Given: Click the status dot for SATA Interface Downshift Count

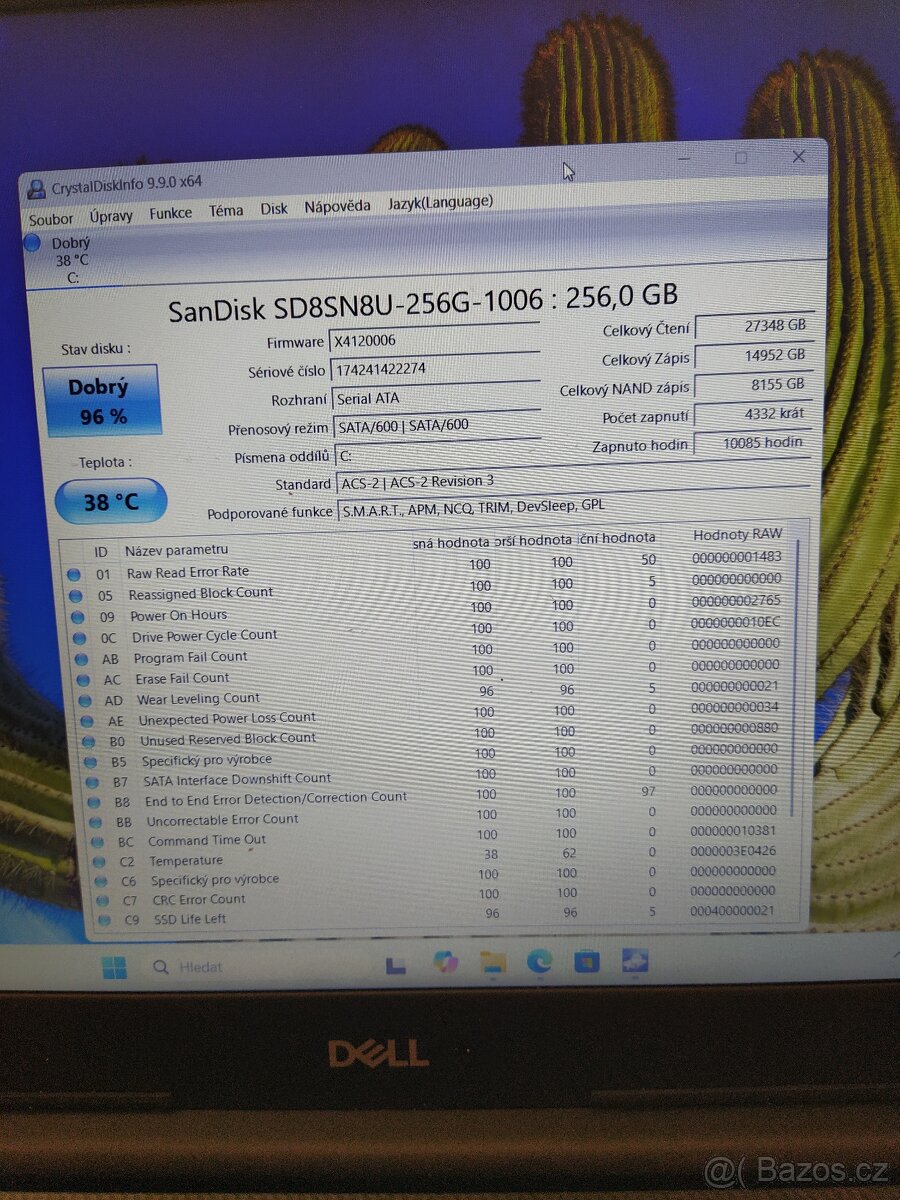Looking at the screenshot, I should pos(90,782).
